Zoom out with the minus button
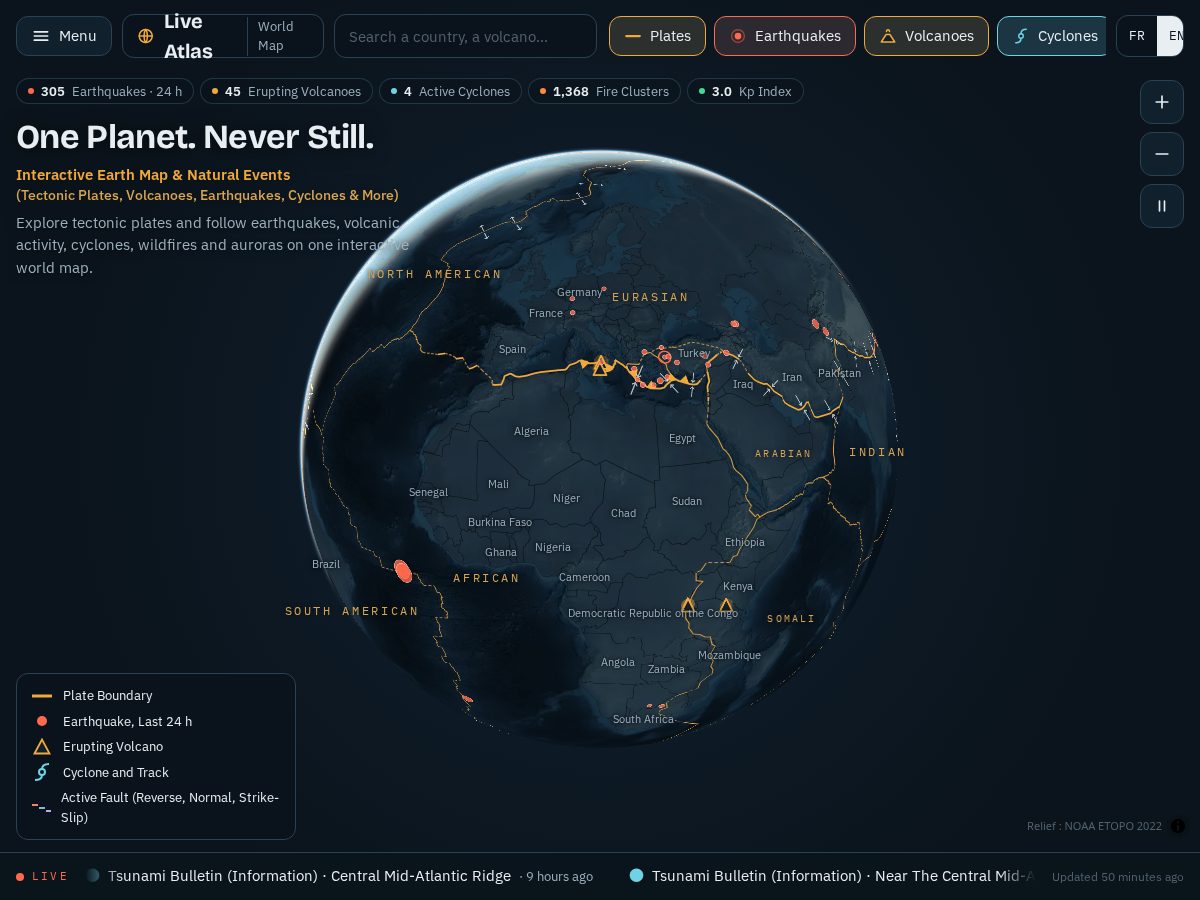This screenshot has width=1200, height=900. pyautogui.click(x=1162, y=154)
